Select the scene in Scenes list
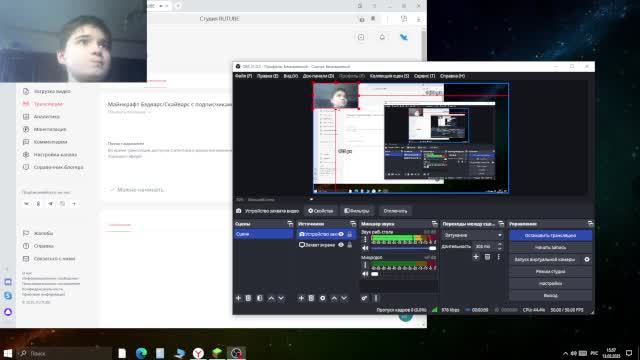 263,234
